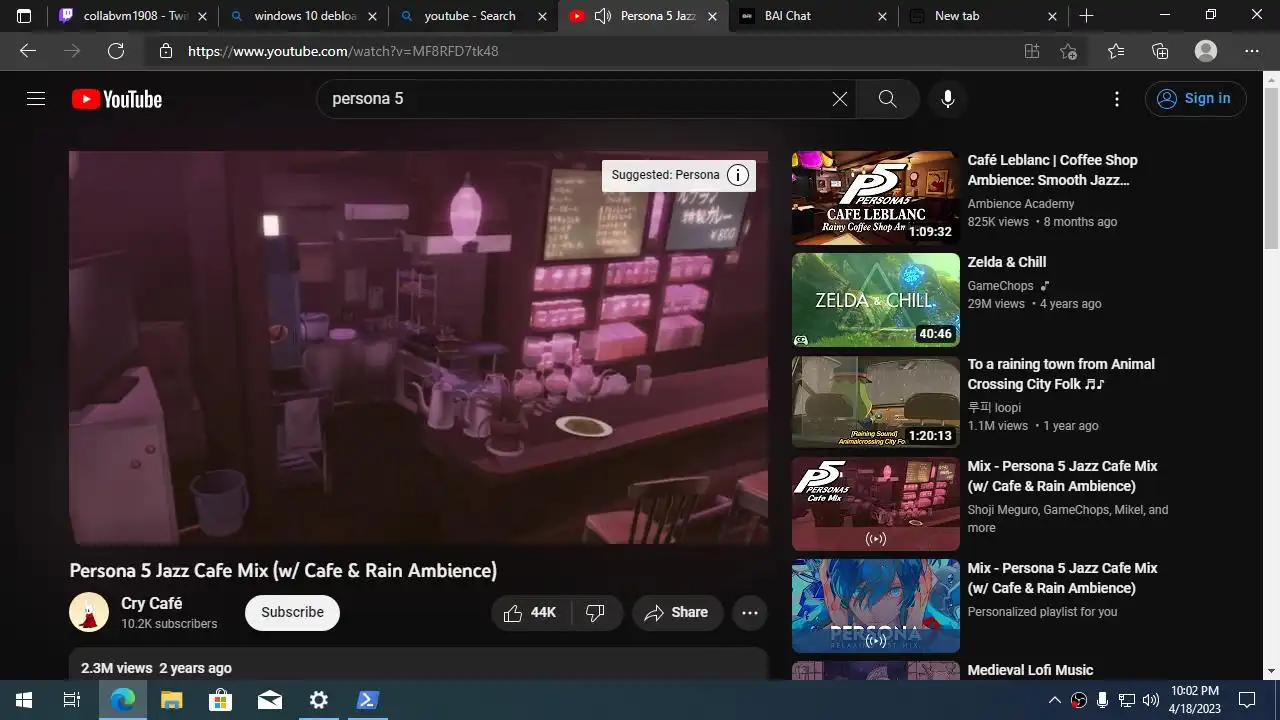The image size is (1280, 720).
Task: Open the Suggested: Persona info card icon
Action: pyautogui.click(x=738, y=175)
